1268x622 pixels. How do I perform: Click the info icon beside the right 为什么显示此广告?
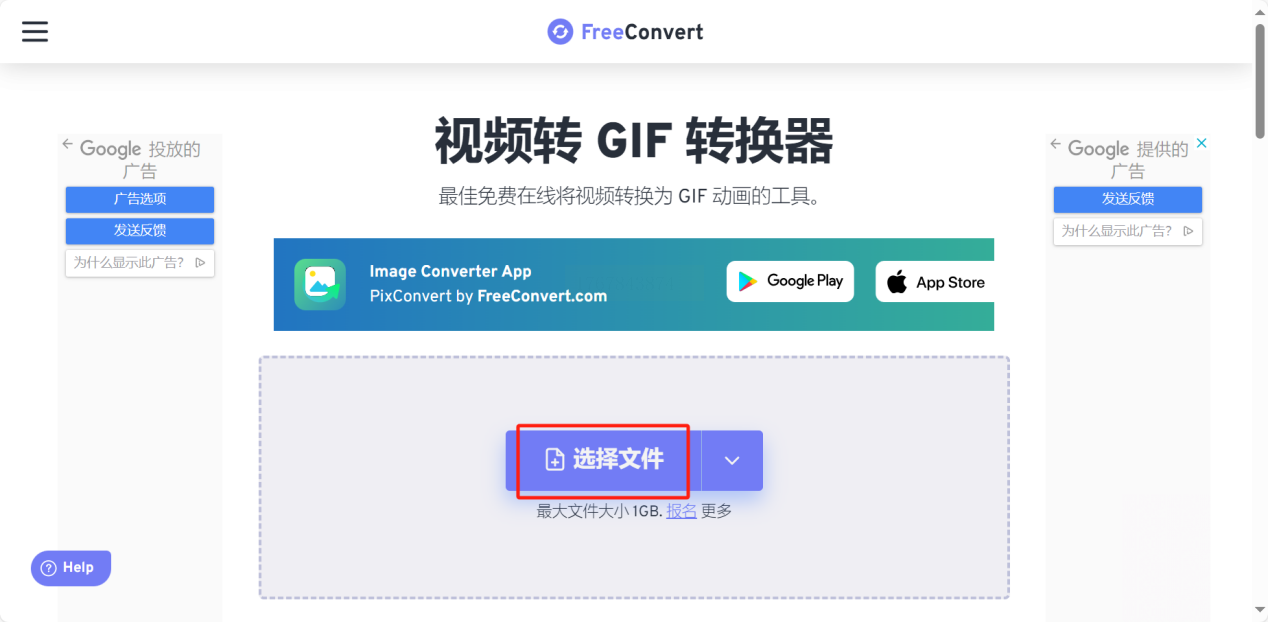pos(1188,231)
